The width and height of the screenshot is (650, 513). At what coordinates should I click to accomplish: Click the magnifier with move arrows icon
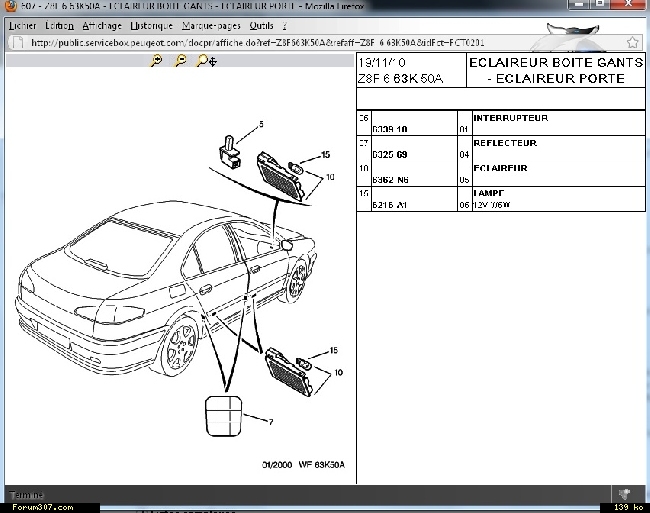click(207, 61)
